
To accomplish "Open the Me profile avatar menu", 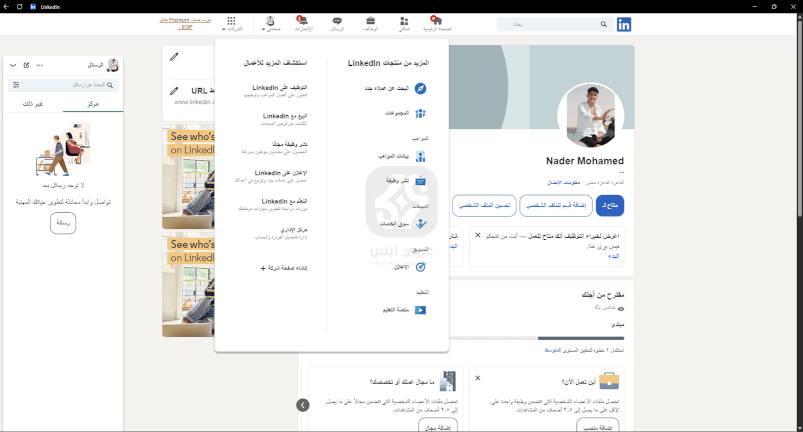I will point(271,23).
